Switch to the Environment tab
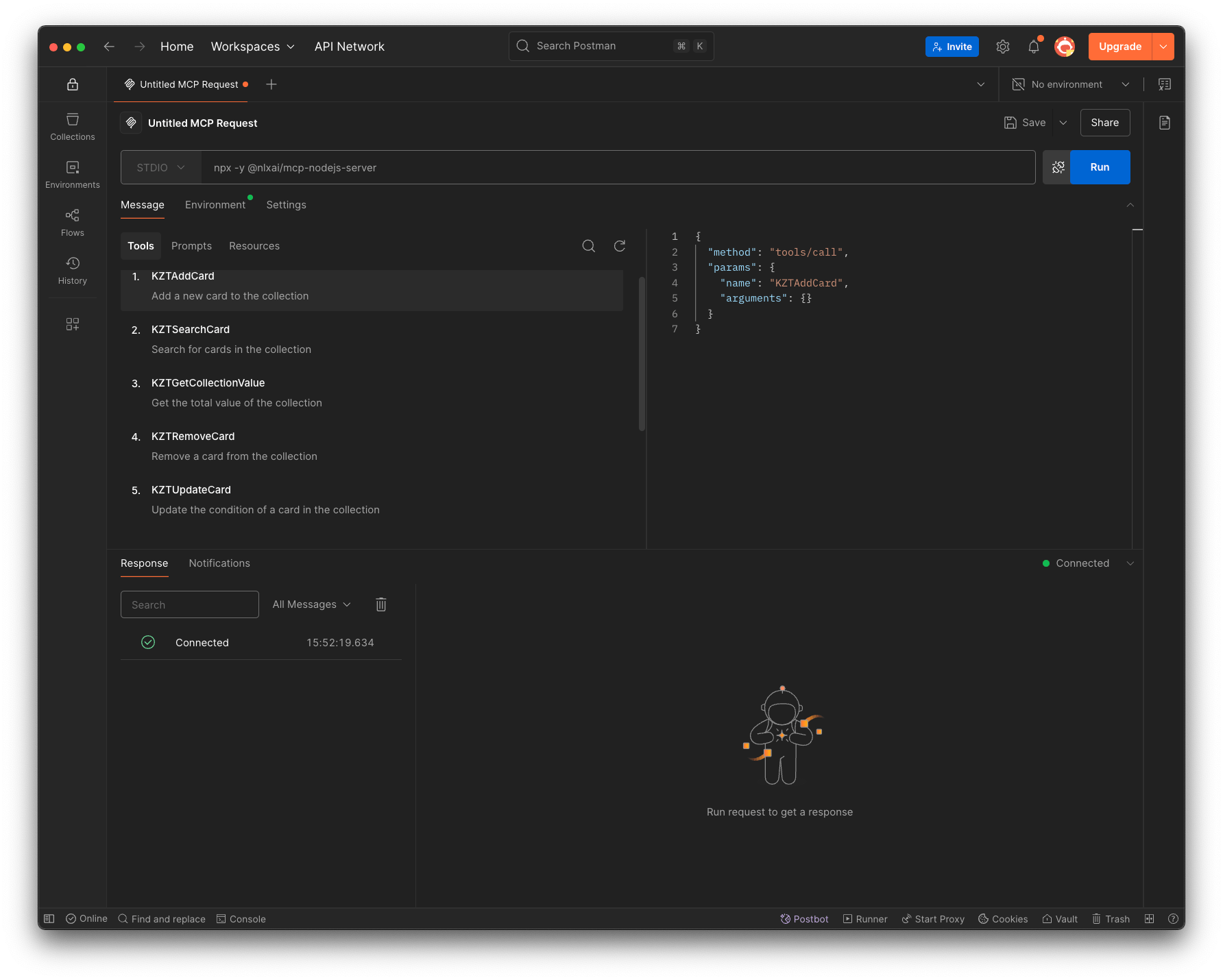Screen dimensions: 1223x980 [x=215, y=205]
